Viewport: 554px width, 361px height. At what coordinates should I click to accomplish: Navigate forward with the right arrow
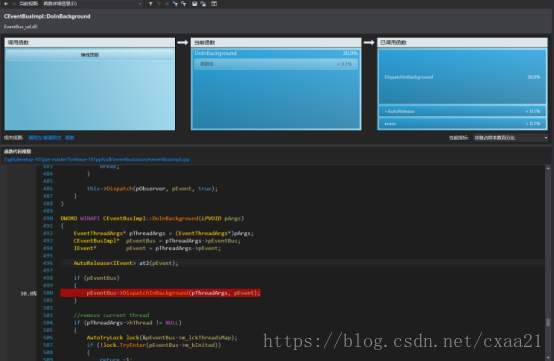pyautogui.click(x=14, y=4)
